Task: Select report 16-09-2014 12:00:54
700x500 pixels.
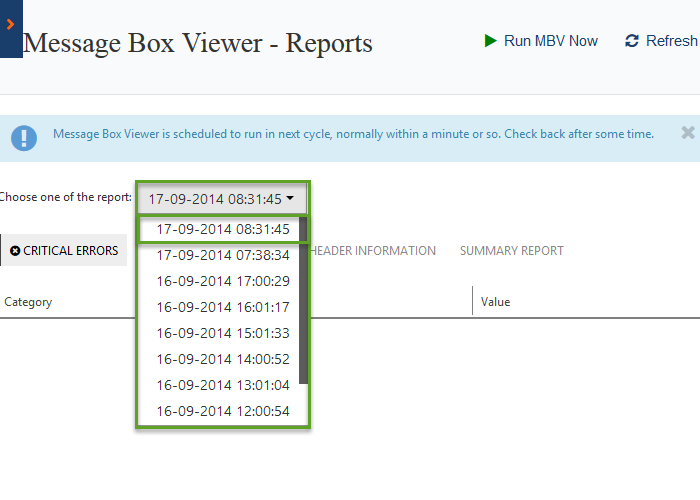Action: click(x=222, y=411)
